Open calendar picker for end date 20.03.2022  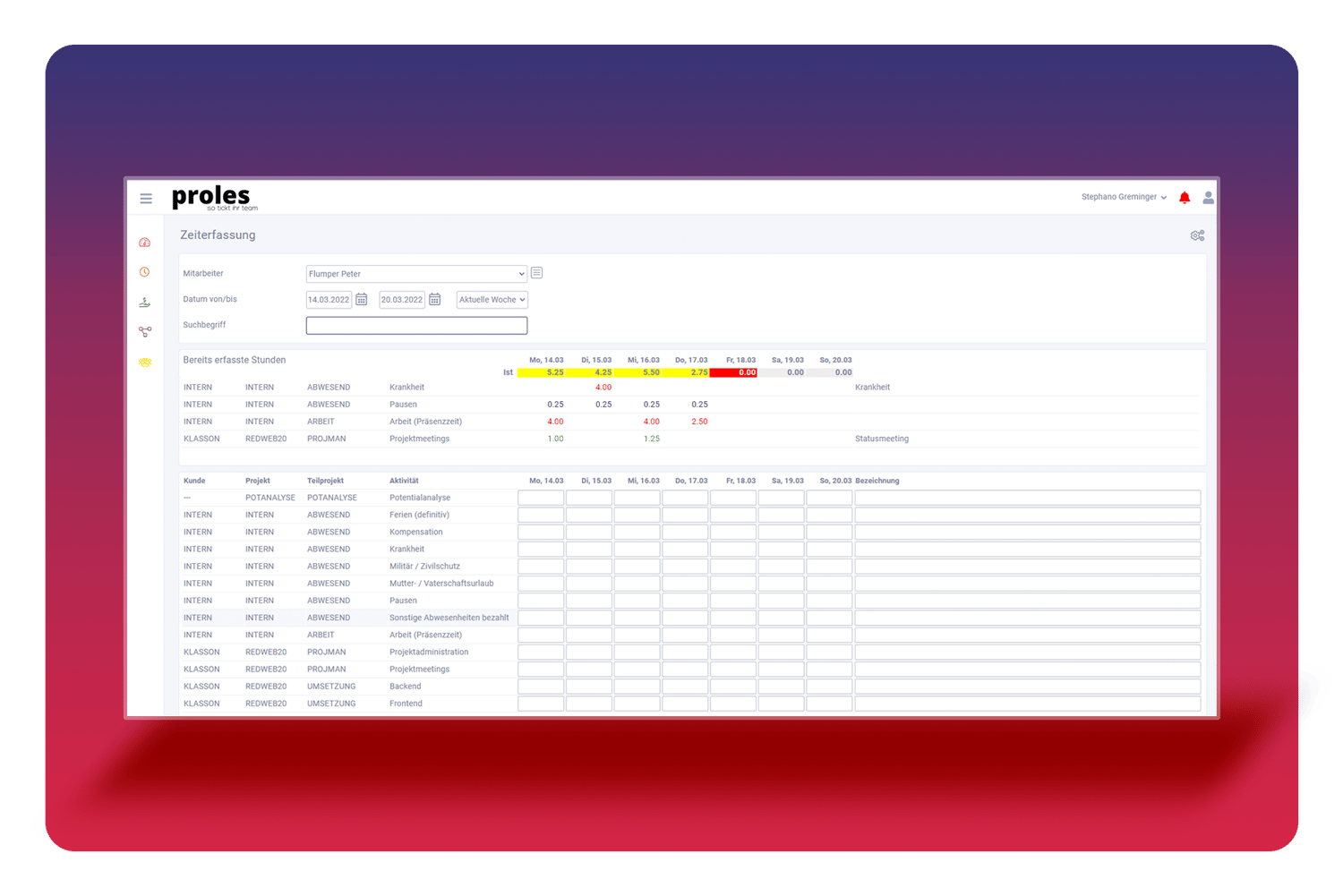[435, 300]
